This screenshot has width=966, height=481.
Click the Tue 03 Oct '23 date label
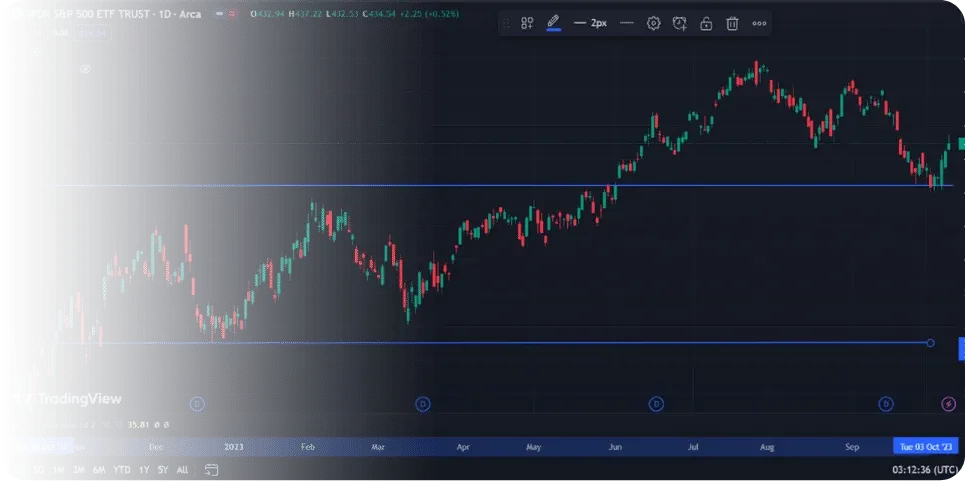point(926,447)
